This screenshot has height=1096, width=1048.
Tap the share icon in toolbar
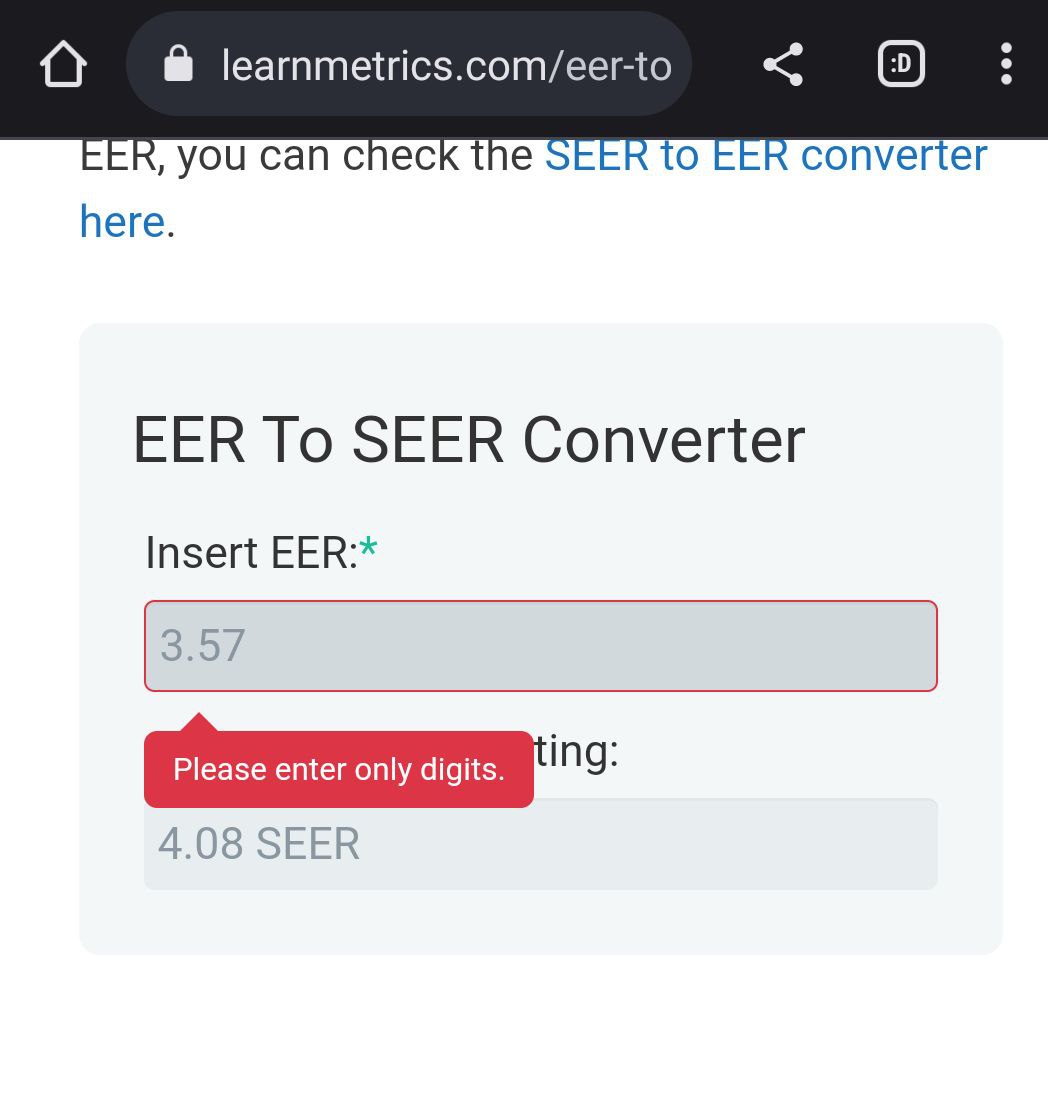pos(783,66)
